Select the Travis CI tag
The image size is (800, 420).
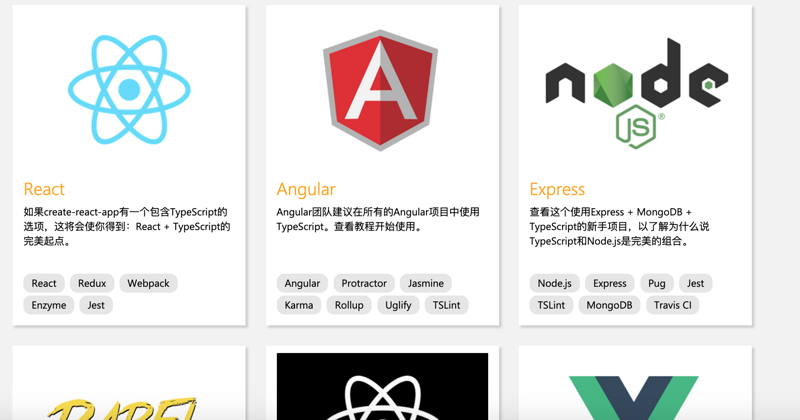672,305
